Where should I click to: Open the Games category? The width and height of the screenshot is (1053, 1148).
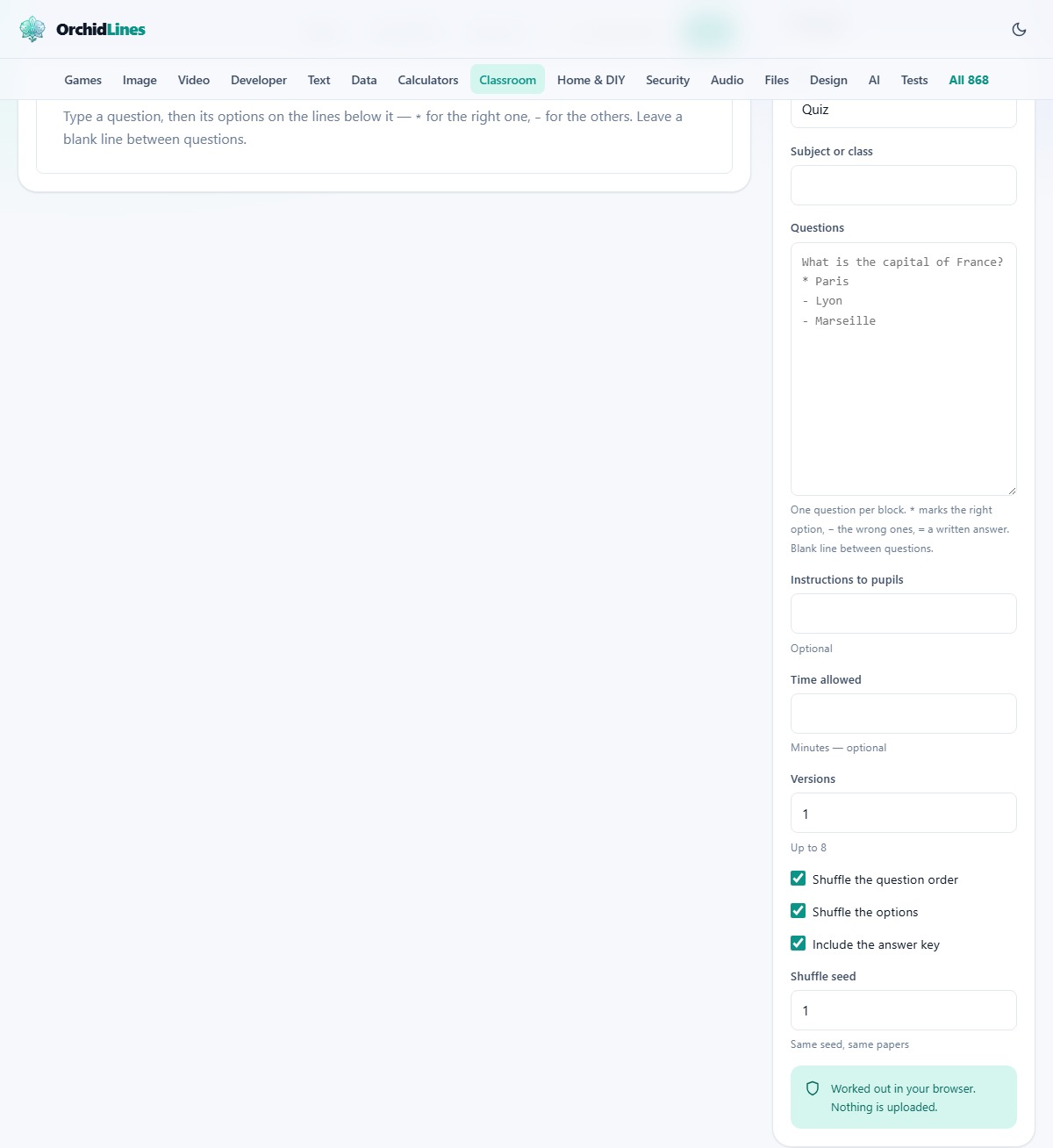point(83,80)
